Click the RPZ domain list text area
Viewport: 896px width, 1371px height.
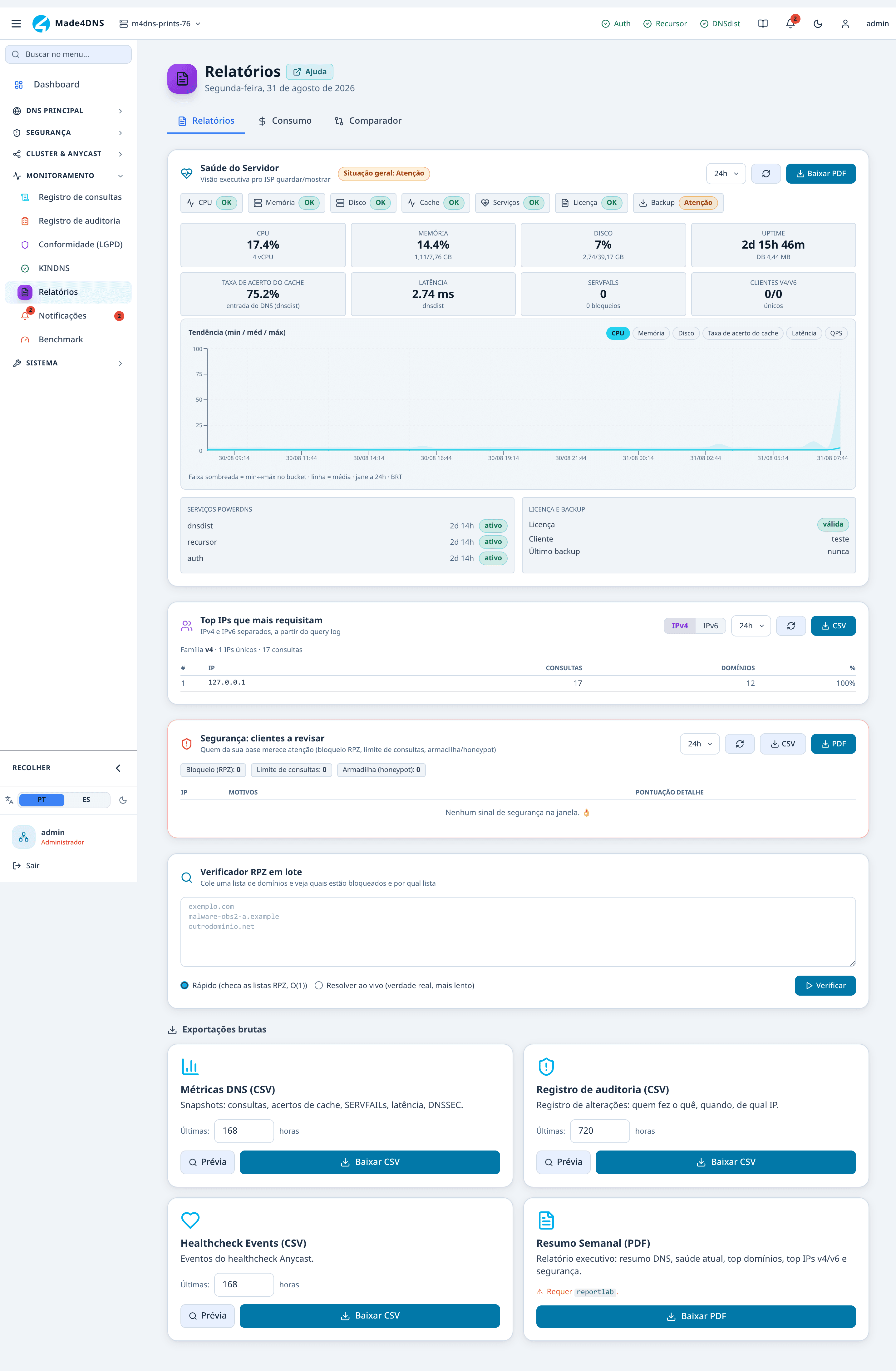(518, 932)
